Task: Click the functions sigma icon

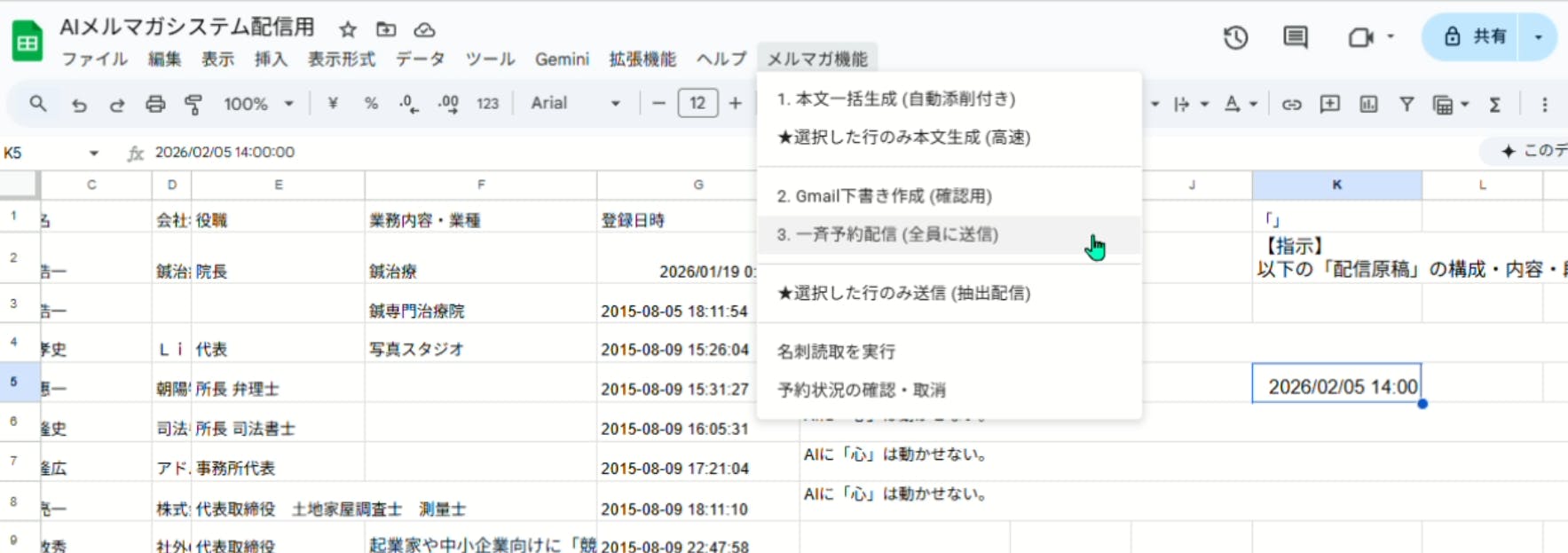Action: tap(1495, 104)
